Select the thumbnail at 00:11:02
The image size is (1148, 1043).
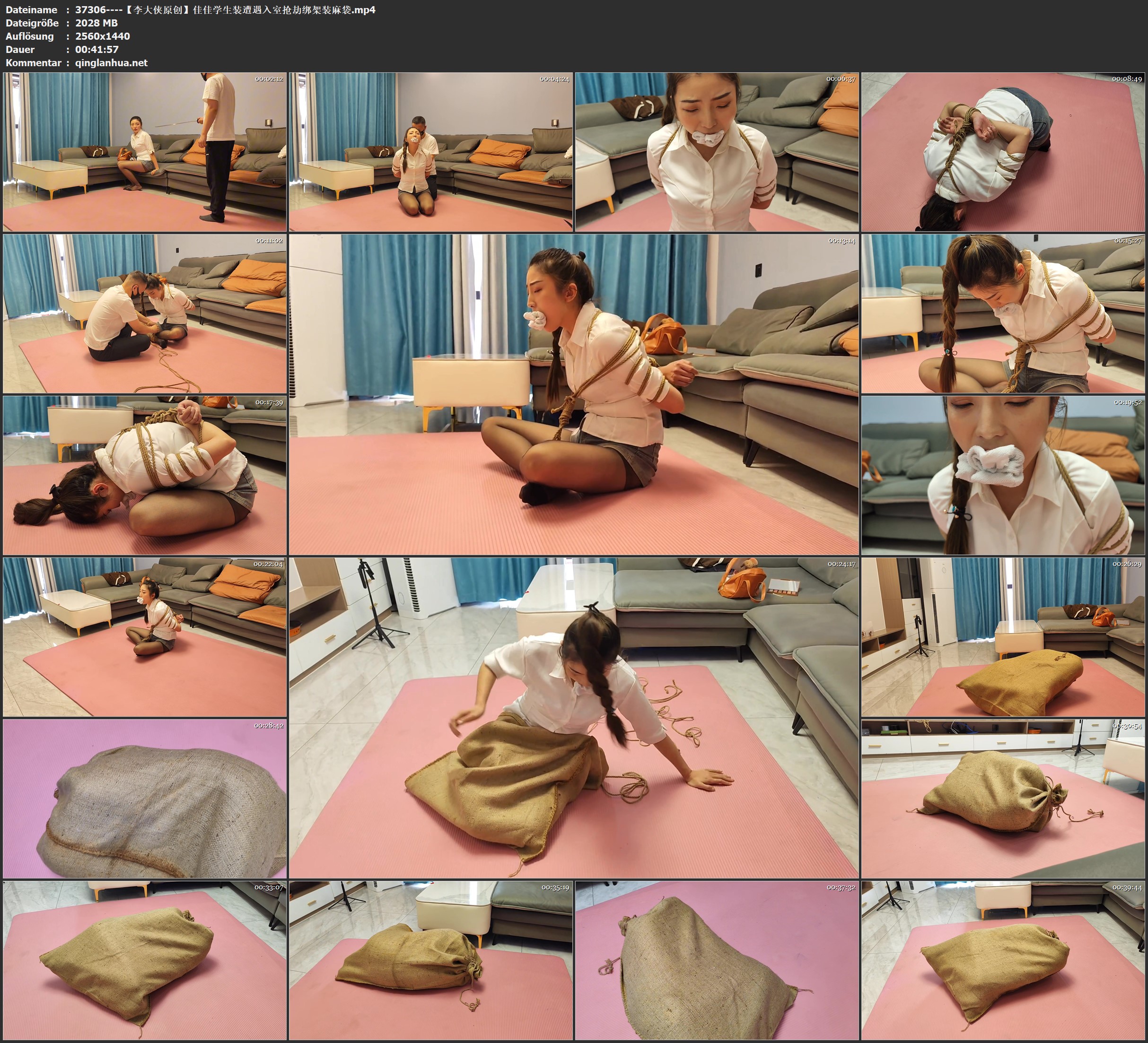[145, 313]
